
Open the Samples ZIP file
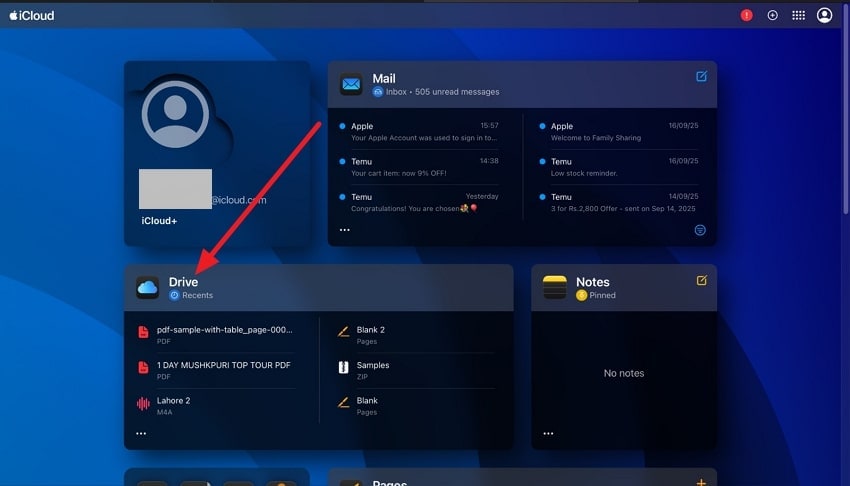point(416,371)
